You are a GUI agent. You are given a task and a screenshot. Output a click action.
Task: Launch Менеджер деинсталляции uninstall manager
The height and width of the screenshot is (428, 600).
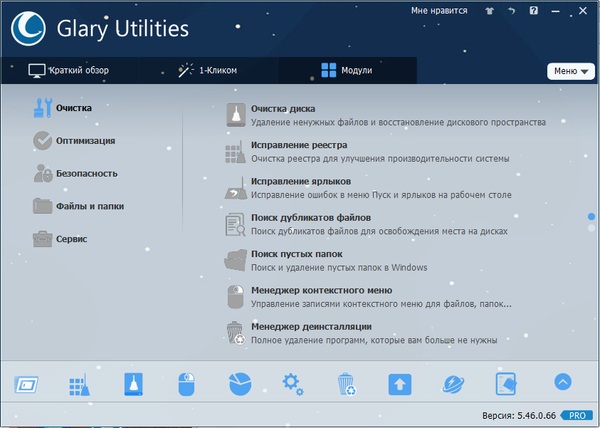pyautogui.click(x=297, y=326)
